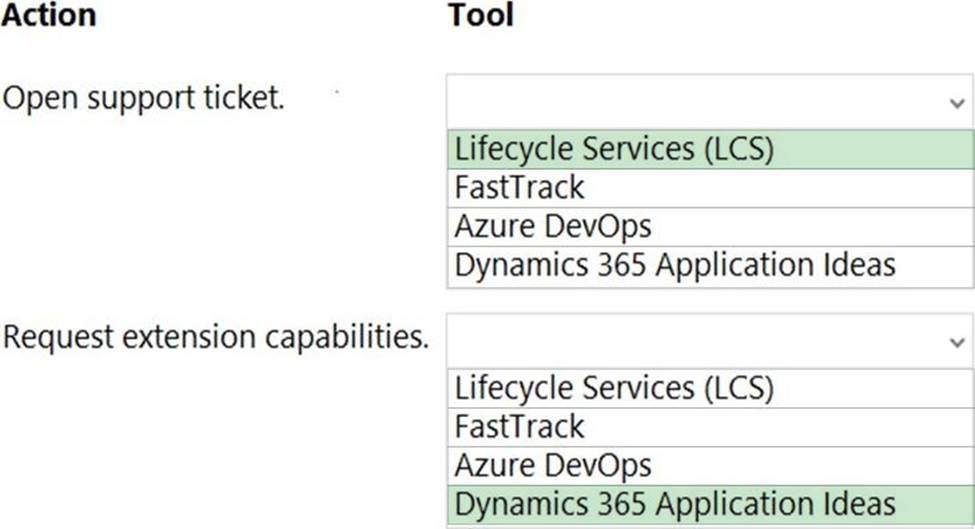Select the unhighlighted Dynamics 365 Application Ideas entry
This screenshot has width=975, height=529.
point(710,266)
